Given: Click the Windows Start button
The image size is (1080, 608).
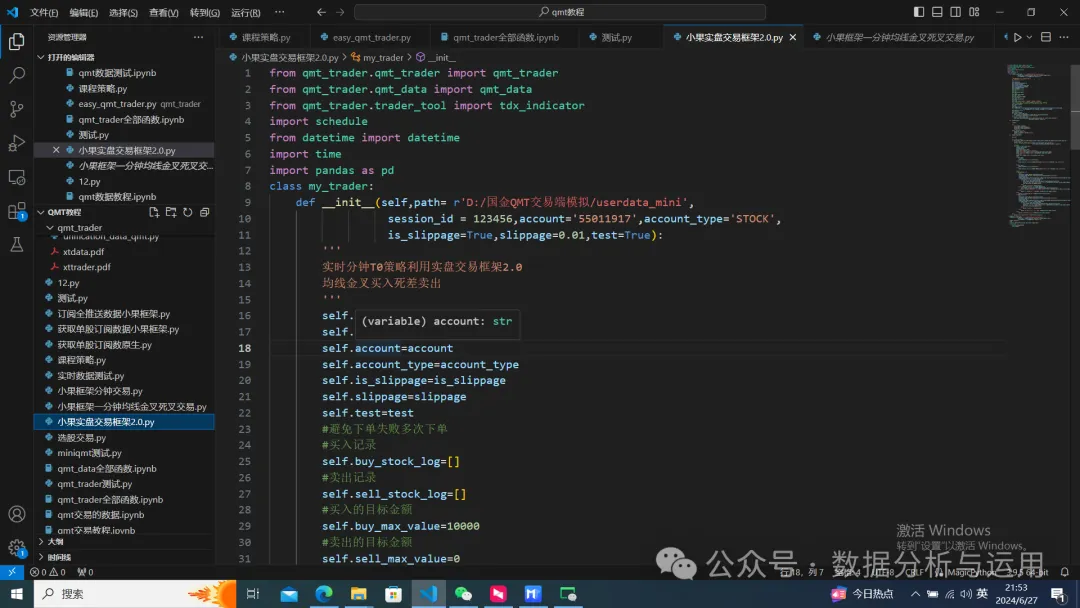Looking at the screenshot, I should pos(17,594).
